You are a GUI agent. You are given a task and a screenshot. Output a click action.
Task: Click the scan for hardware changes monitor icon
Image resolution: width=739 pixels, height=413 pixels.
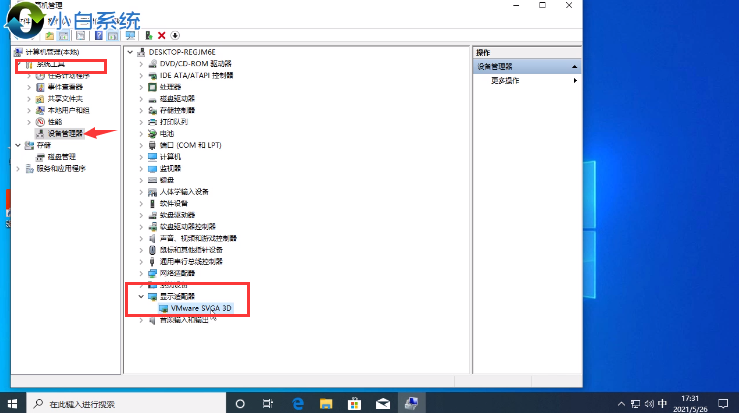click(x=130, y=35)
